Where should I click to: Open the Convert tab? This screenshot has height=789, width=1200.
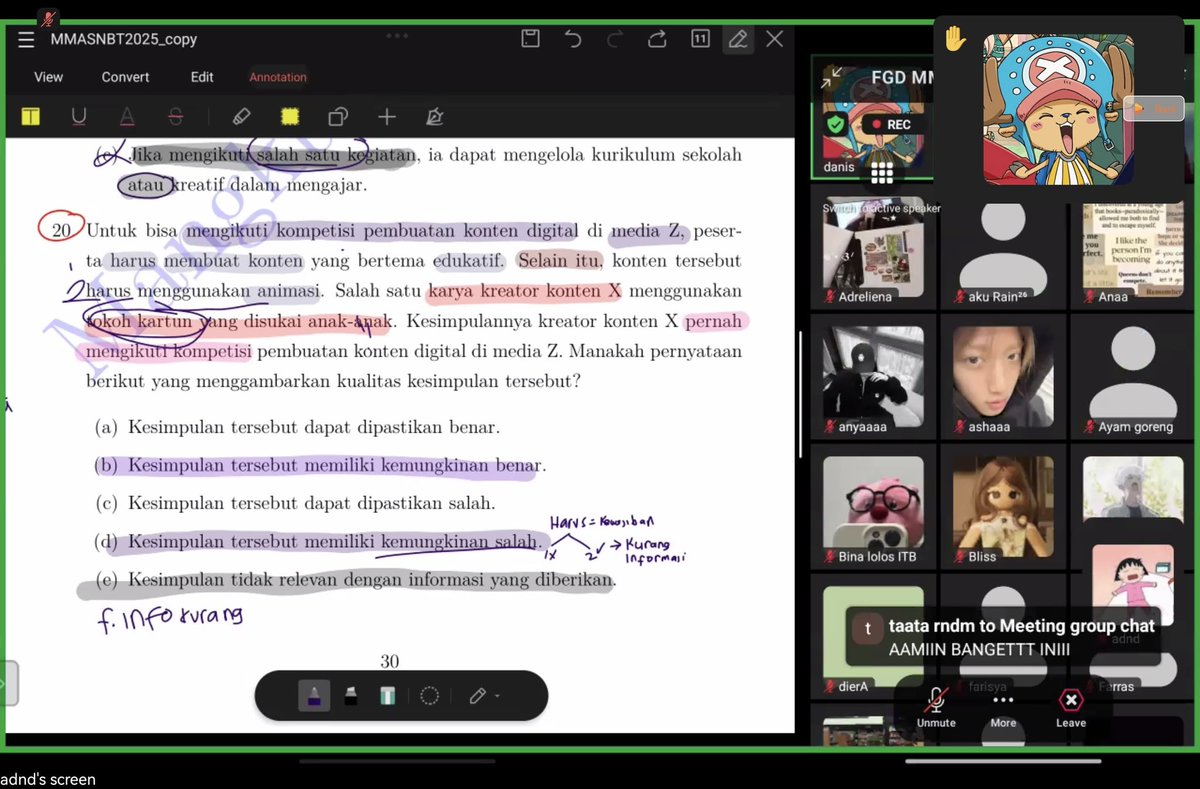(125, 77)
